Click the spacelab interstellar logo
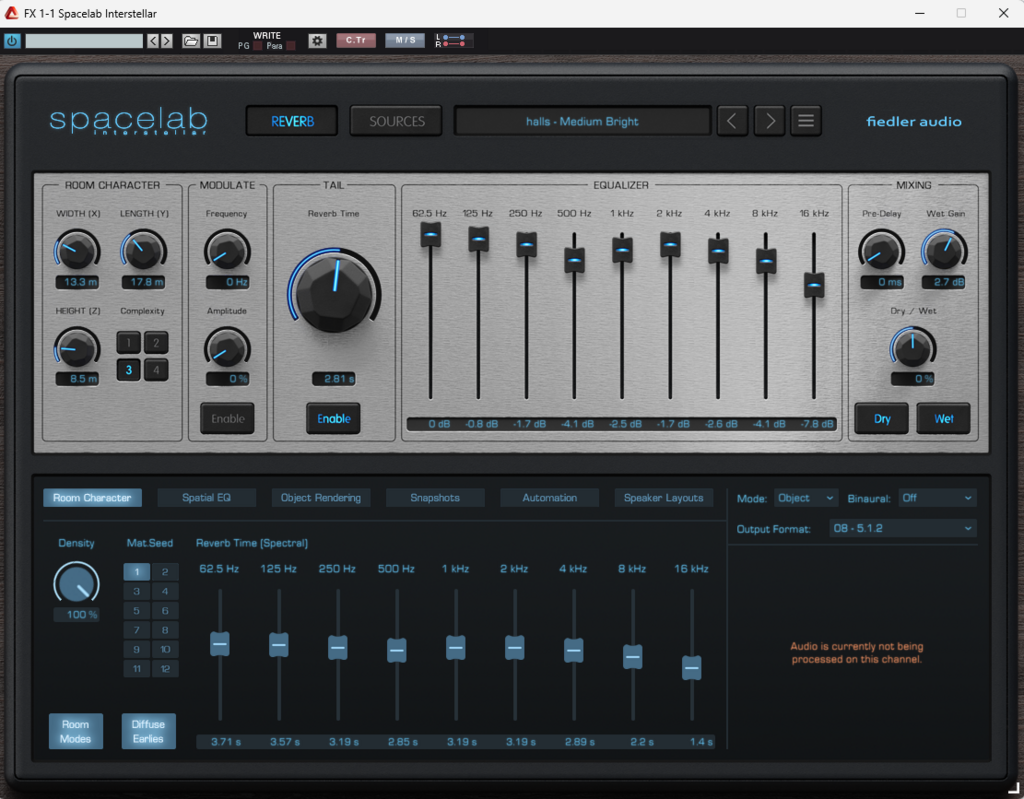Screen dimensions: 1024x799 click(x=129, y=122)
